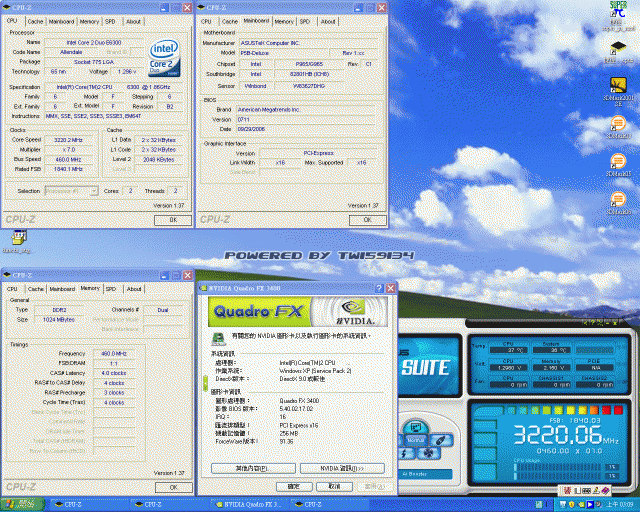Open Mainboard tab in the CPU-Z memory timings window

click(62, 289)
